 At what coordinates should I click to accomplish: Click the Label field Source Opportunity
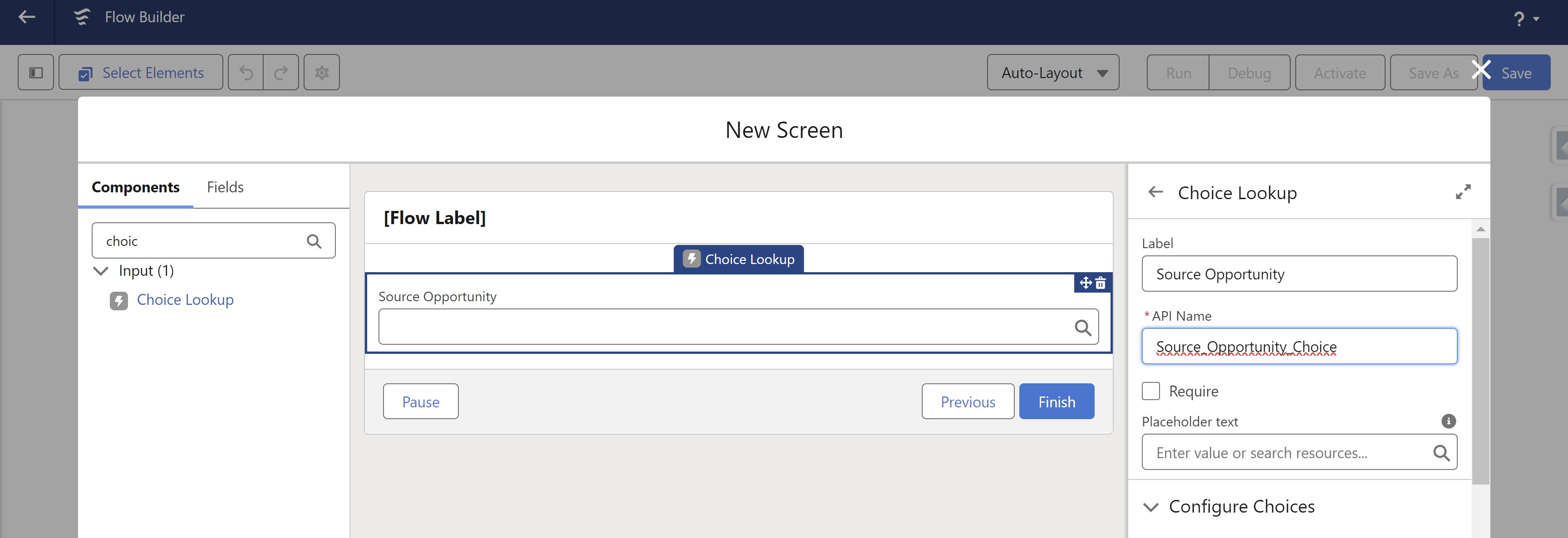1300,274
